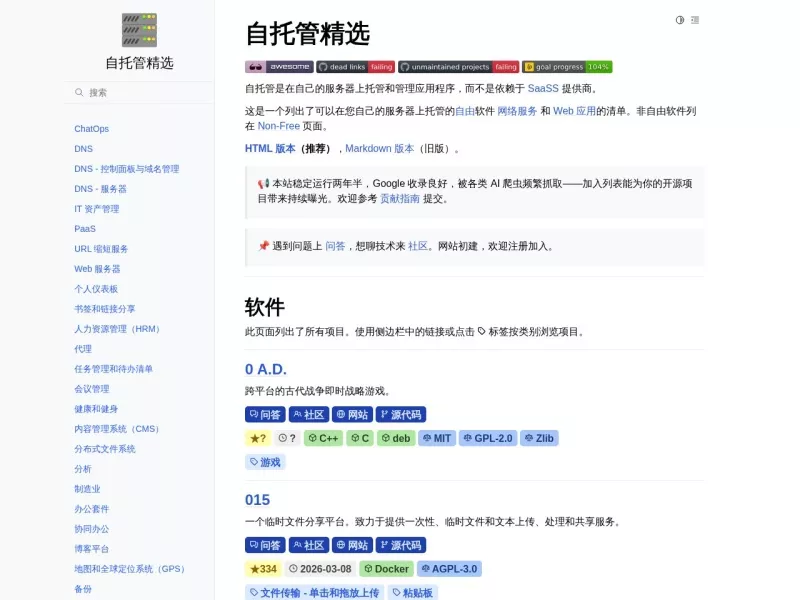Go to URL 缩短服务 category
800x600 pixels.
point(101,248)
